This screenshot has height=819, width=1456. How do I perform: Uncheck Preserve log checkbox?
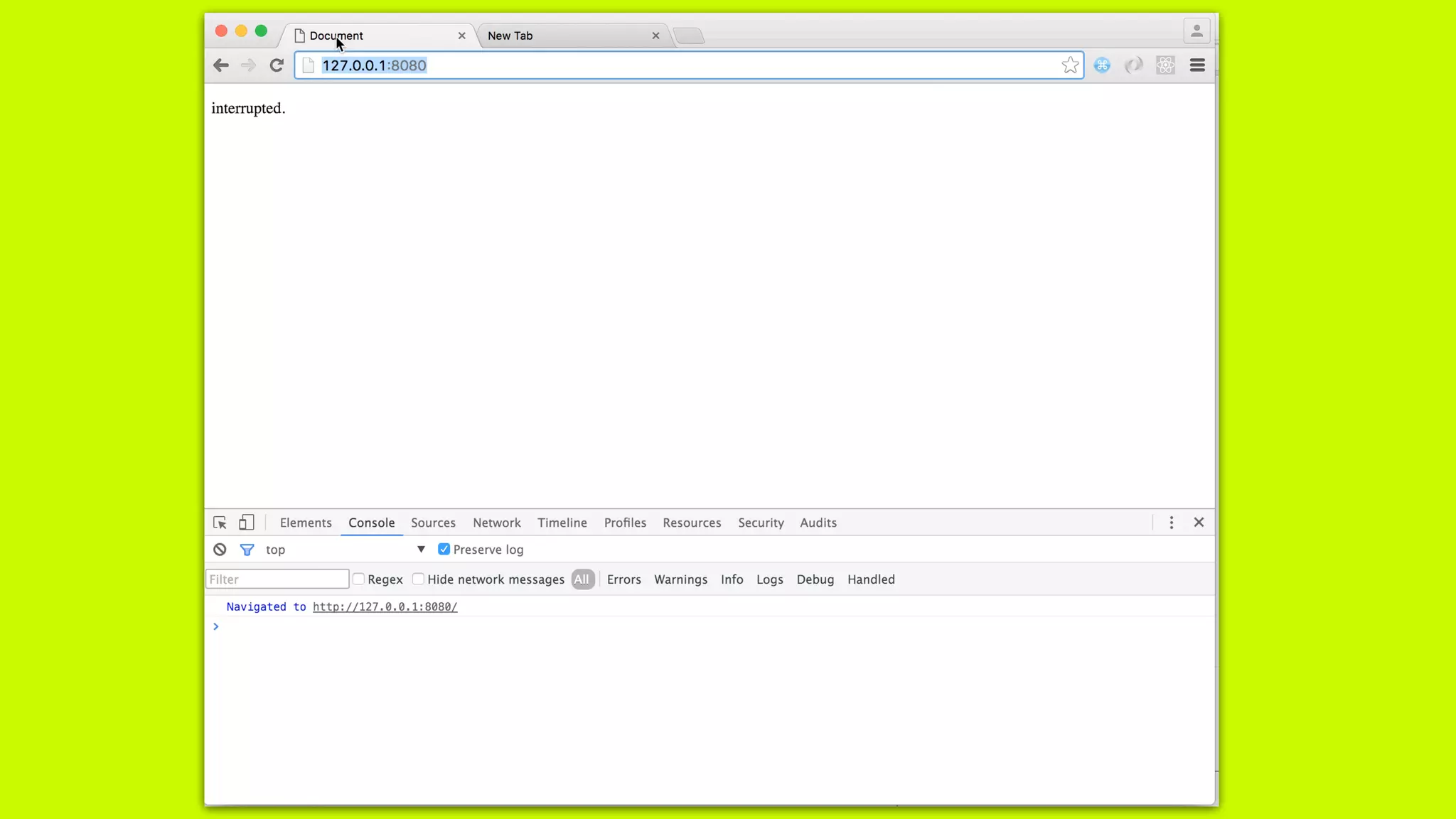tap(444, 550)
